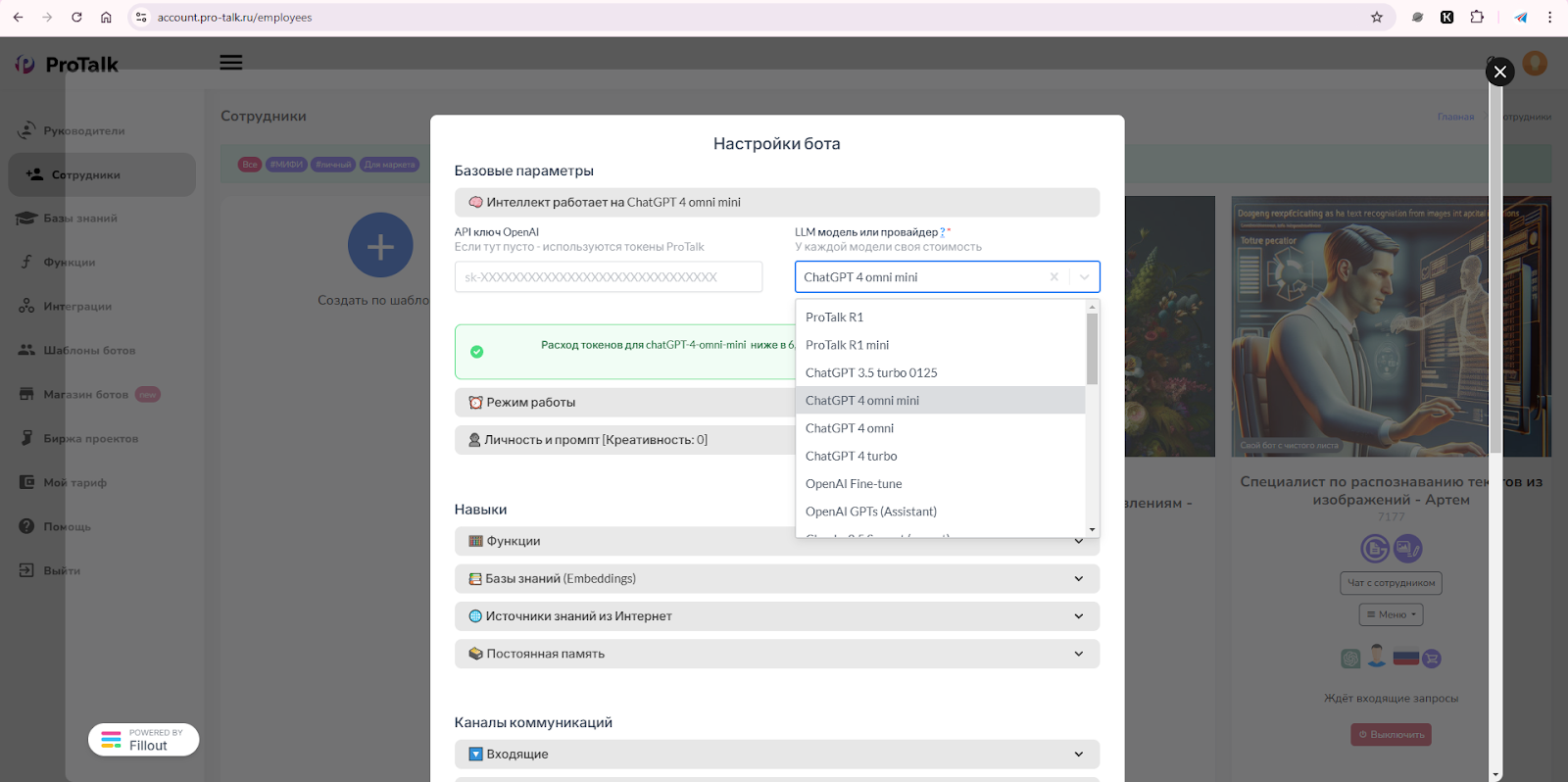Image resolution: width=1568 pixels, height=782 pixels.
Task: Click the user avatar in the header
Action: click(1535, 64)
